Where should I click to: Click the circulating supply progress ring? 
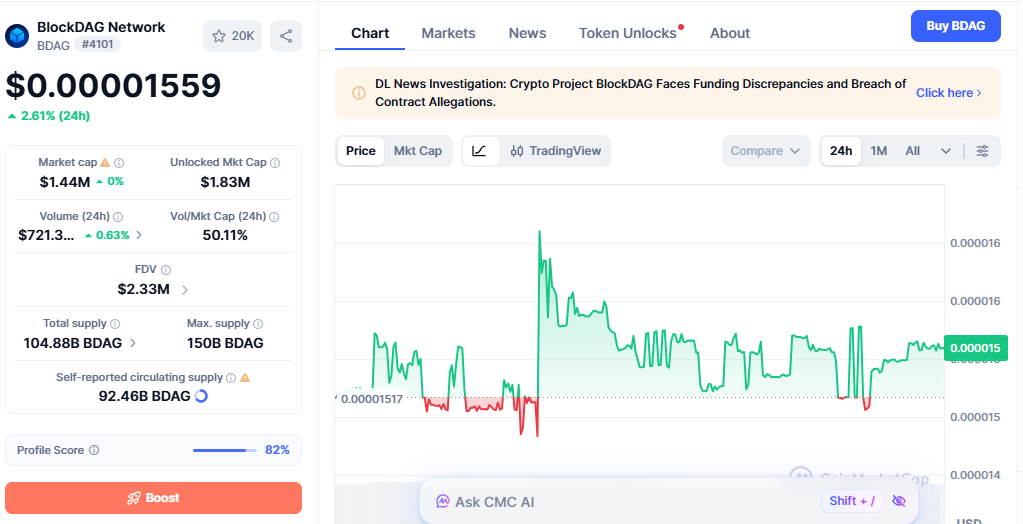[x=201, y=396]
